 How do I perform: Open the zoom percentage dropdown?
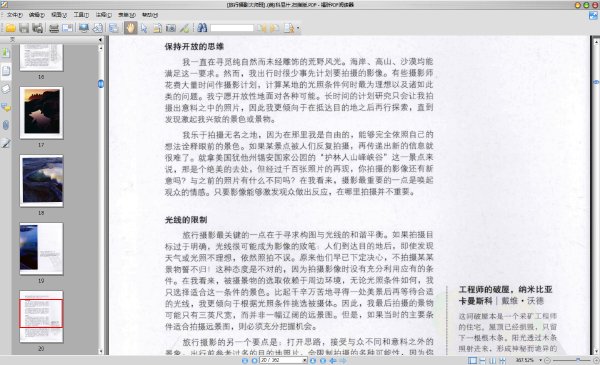(x=540, y=360)
